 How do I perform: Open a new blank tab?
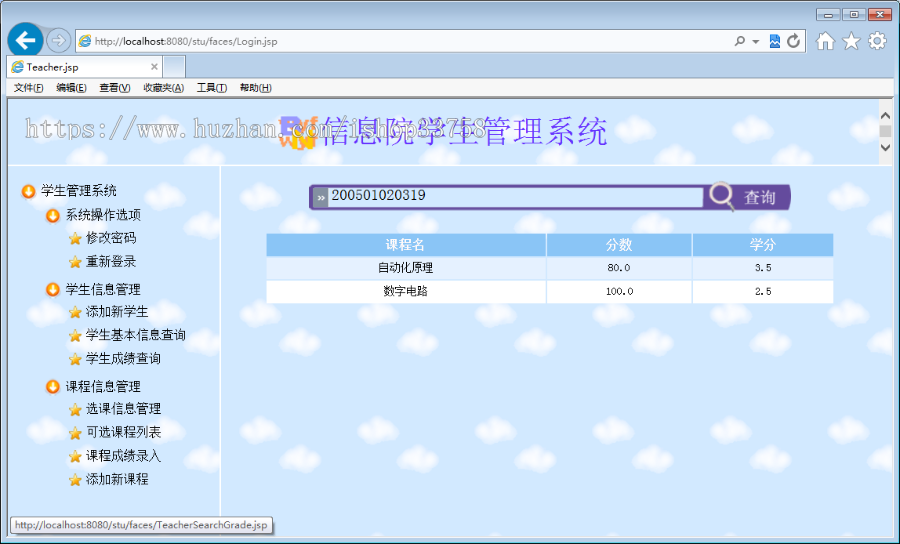click(174, 67)
